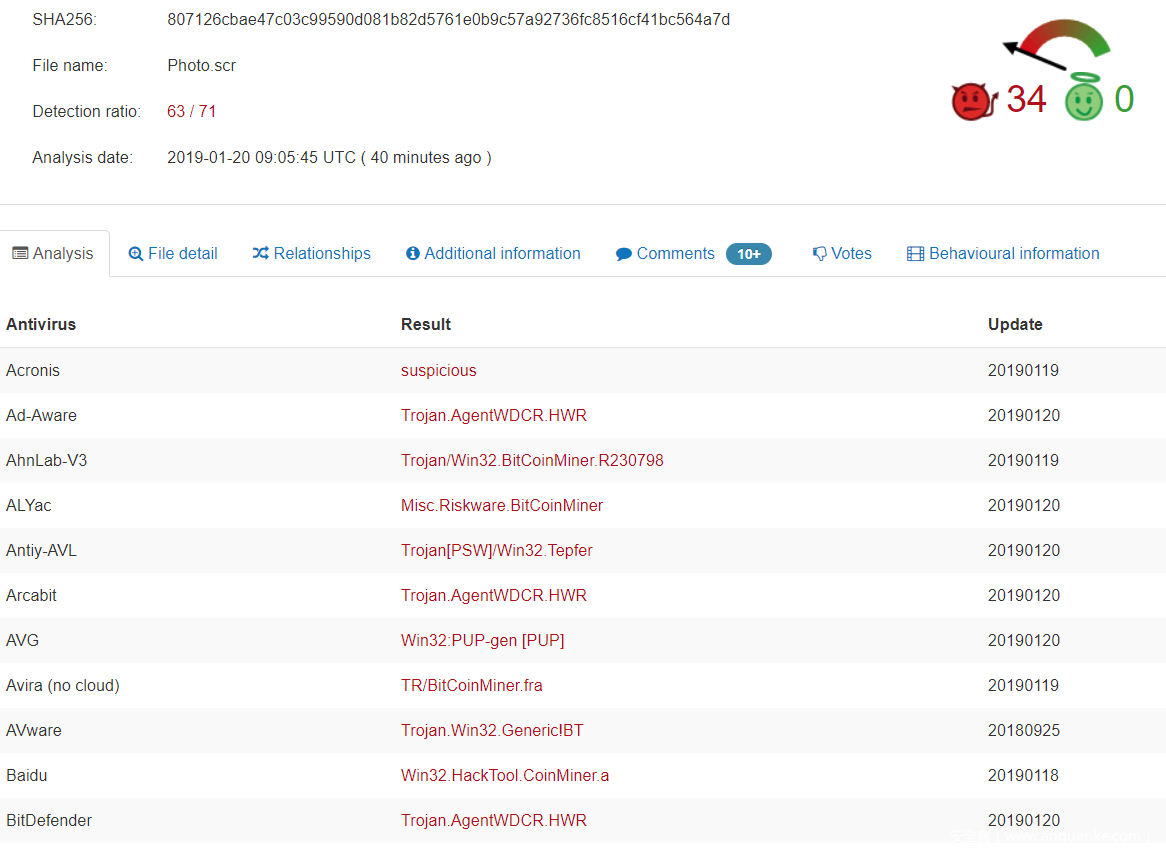Click the 10+ comments count badge
This screenshot has height=855, width=1166.
[x=748, y=254]
